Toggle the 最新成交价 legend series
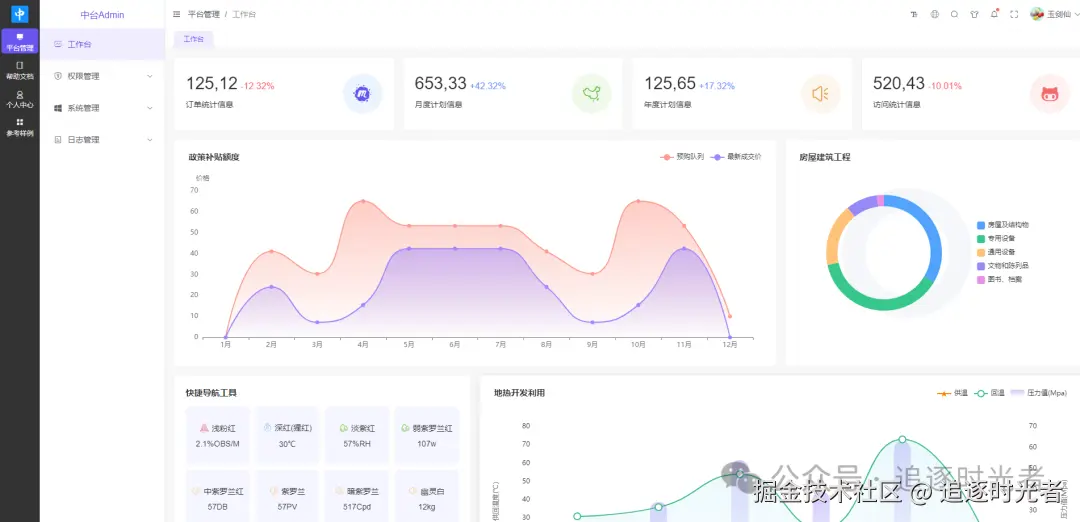 tap(736, 157)
